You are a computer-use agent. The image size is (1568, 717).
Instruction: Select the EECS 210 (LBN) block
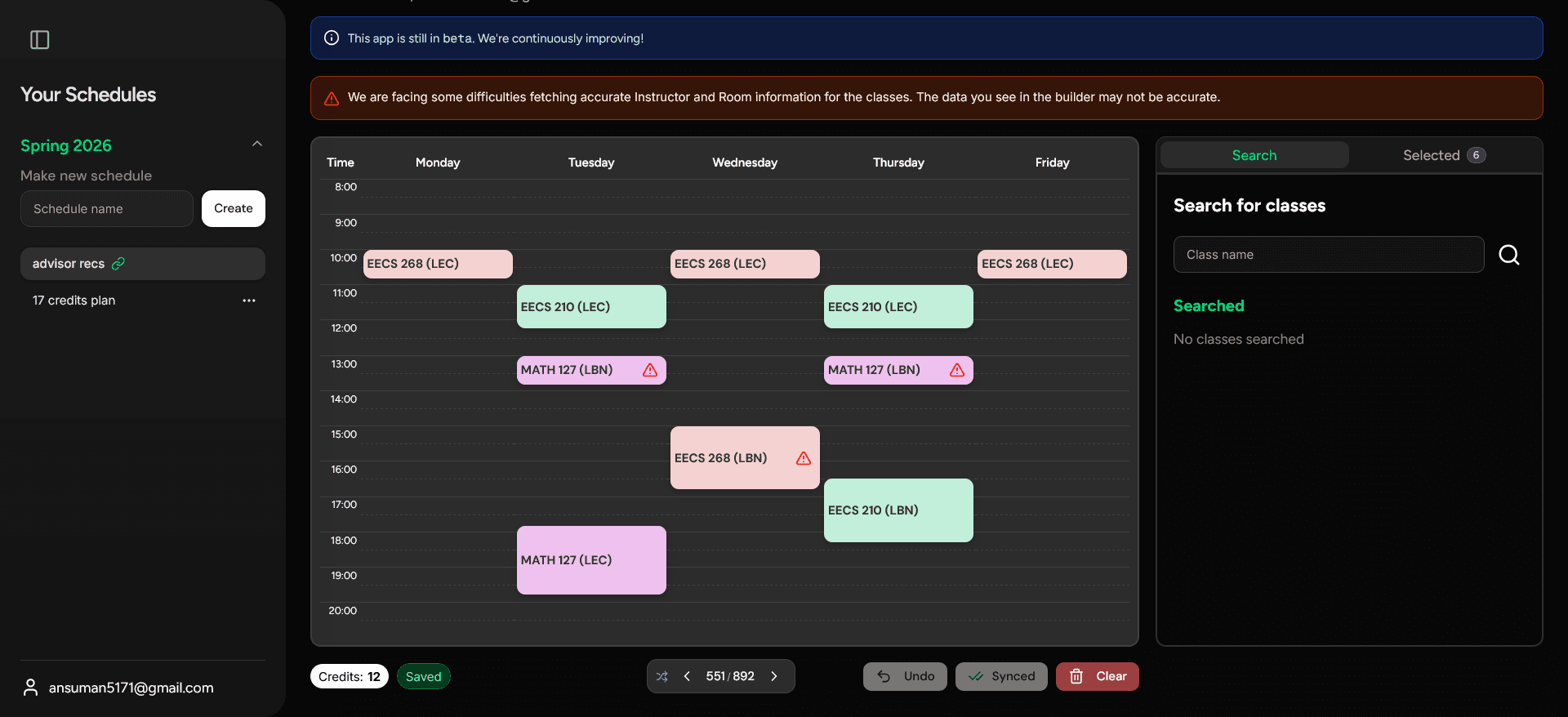(x=898, y=510)
